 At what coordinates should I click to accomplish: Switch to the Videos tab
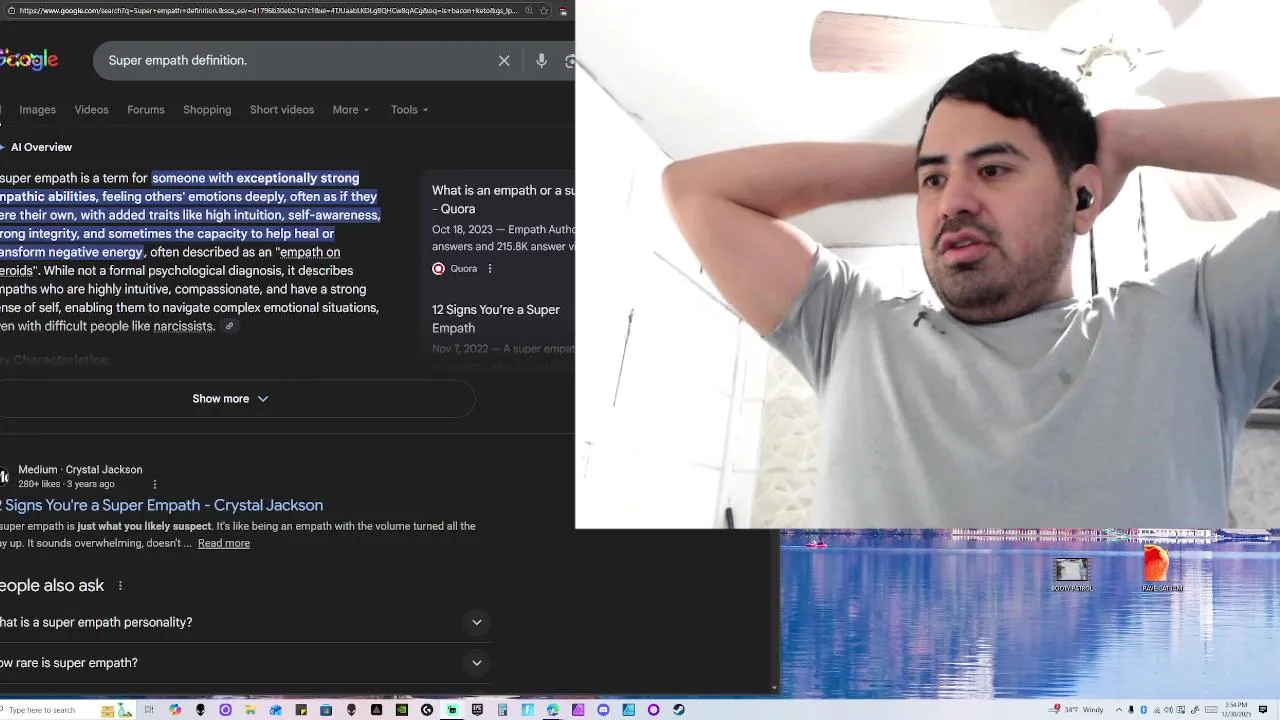[x=91, y=110]
